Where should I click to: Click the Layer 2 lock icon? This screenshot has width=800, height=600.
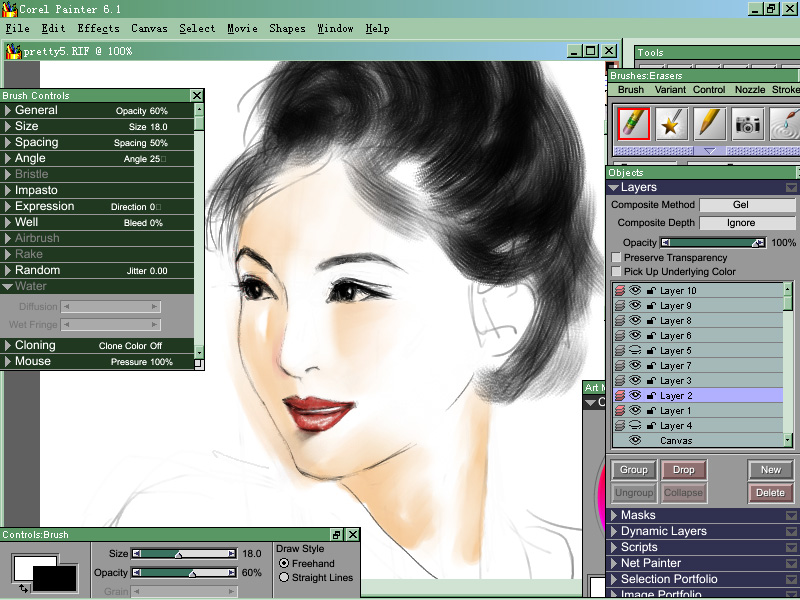click(651, 395)
